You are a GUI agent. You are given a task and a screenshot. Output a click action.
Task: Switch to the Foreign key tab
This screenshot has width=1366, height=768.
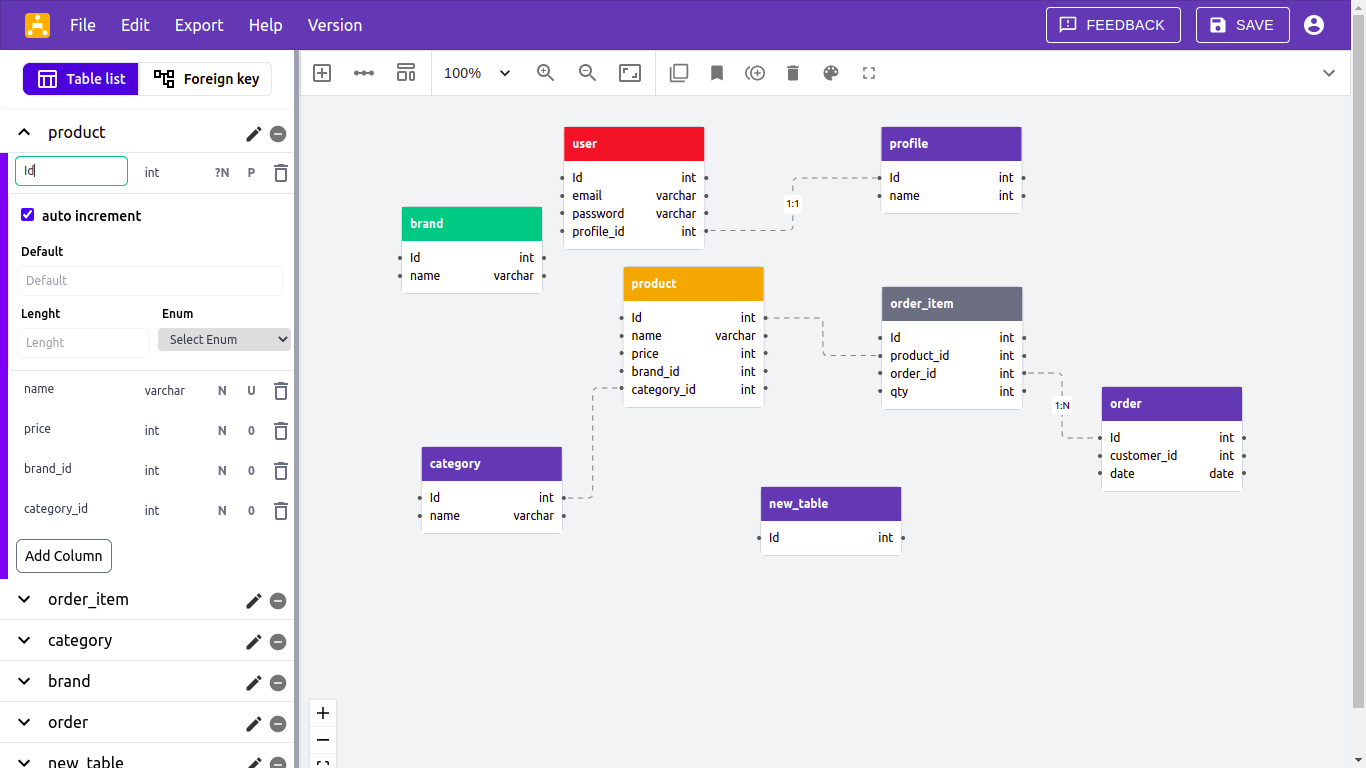click(x=206, y=79)
